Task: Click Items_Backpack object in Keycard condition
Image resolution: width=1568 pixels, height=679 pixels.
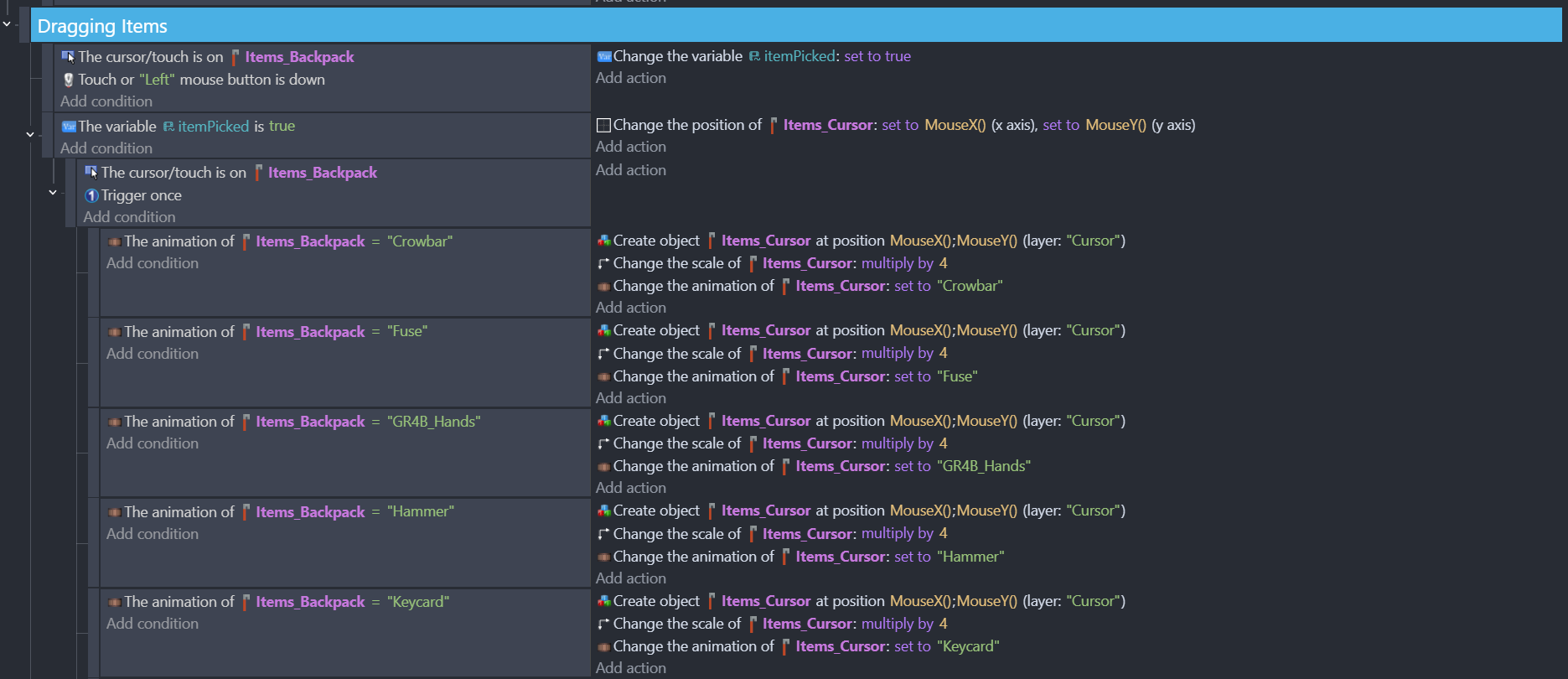Action: (x=310, y=602)
